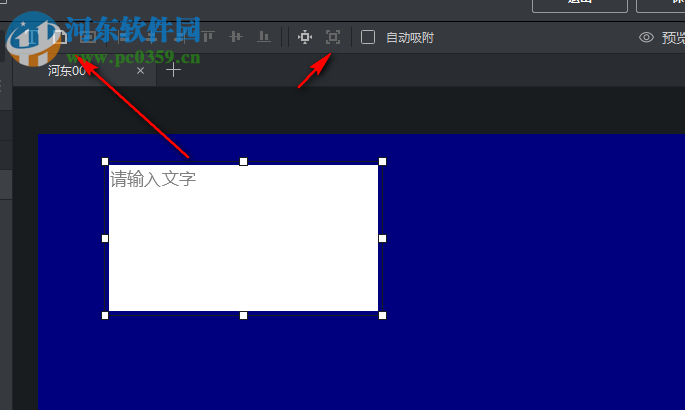
Task: Click the align bottom edges icon
Action: (264, 37)
